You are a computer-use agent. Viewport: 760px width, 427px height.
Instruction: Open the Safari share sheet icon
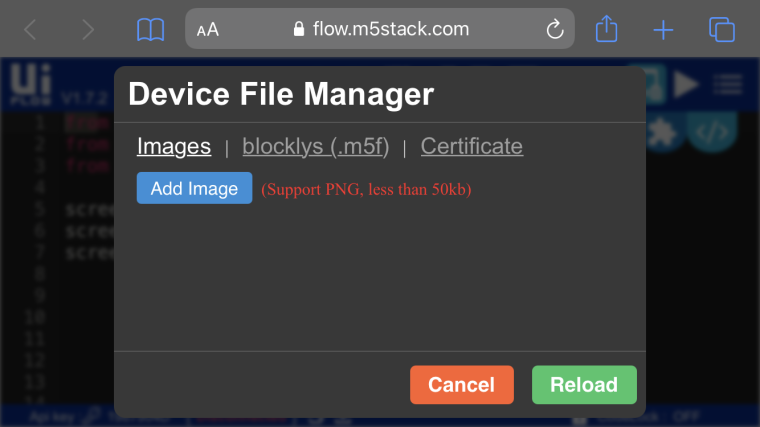click(x=606, y=29)
